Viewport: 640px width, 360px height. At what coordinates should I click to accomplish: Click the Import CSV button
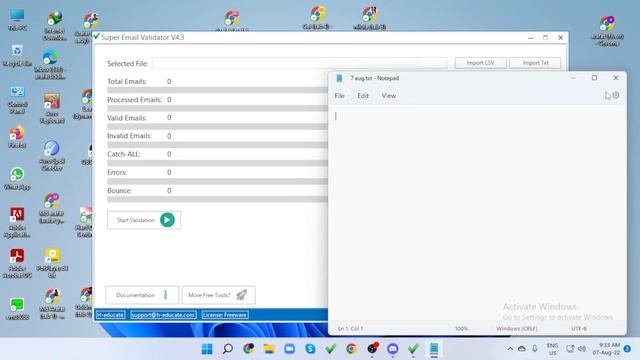(x=480, y=63)
